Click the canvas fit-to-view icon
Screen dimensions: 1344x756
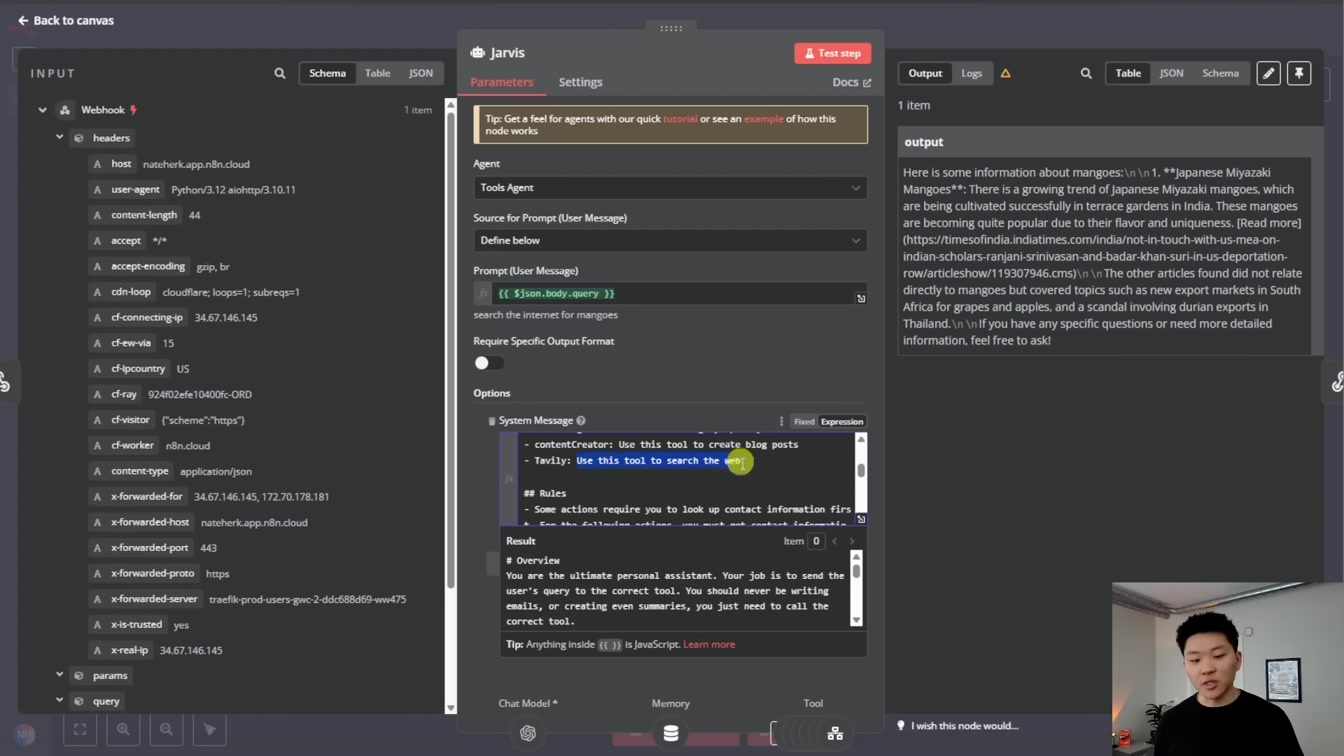80,729
